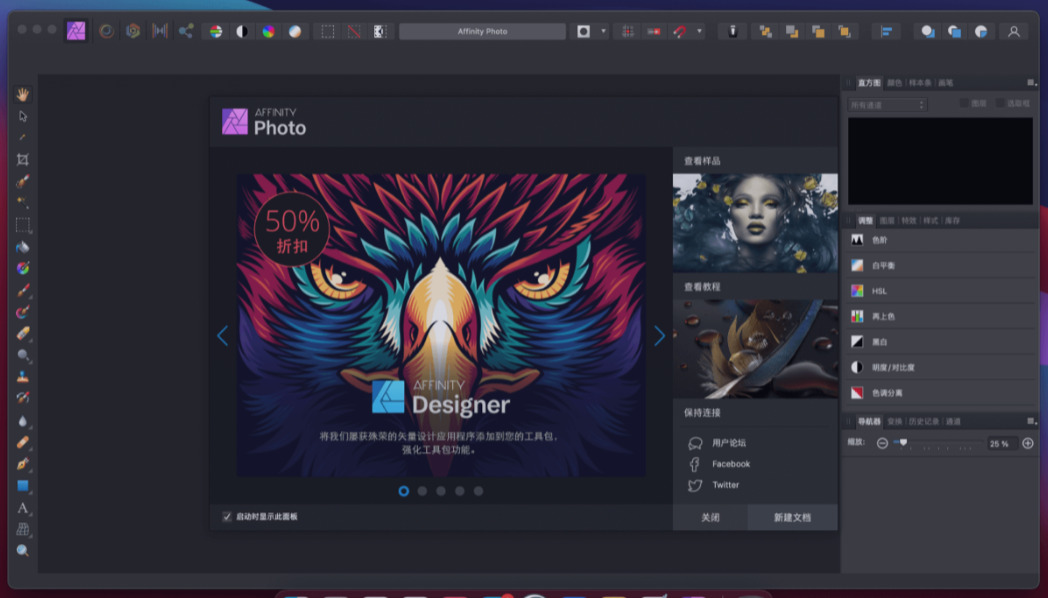Switch to the Photo persona
This screenshot has height=598, width=1048.
[x=76, y=31]
